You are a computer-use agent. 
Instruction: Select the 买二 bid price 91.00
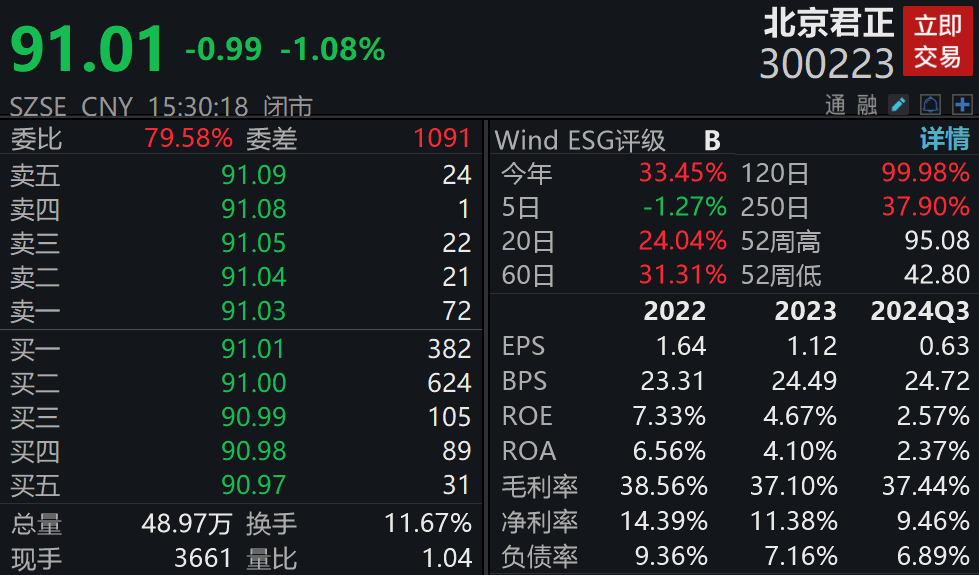(253, 383)
